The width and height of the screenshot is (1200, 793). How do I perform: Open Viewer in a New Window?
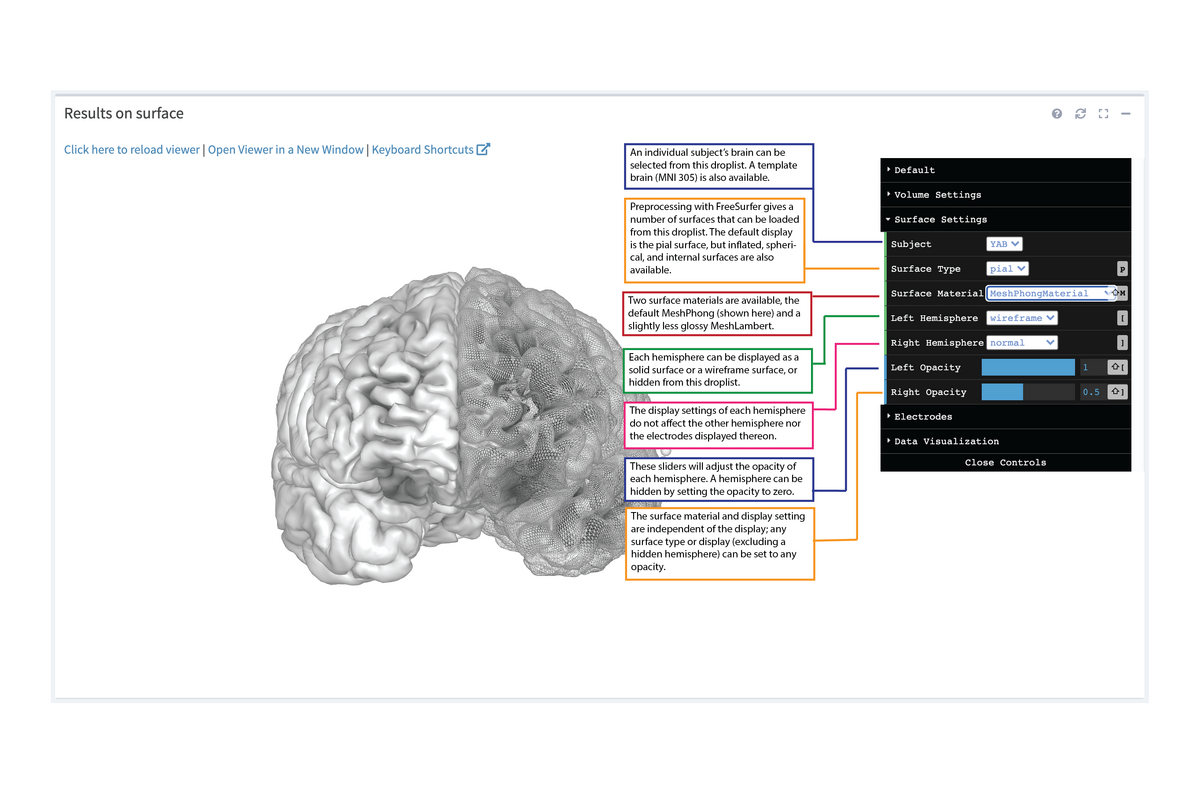point(284,148)
